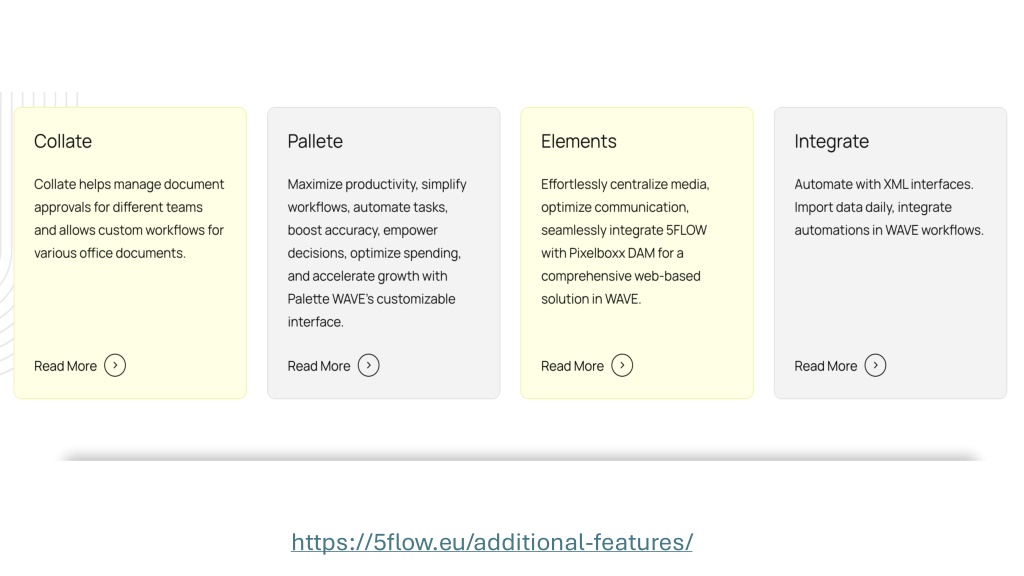
Task: Click the Collate description about document approvals
Action: [x=129, y=219]
